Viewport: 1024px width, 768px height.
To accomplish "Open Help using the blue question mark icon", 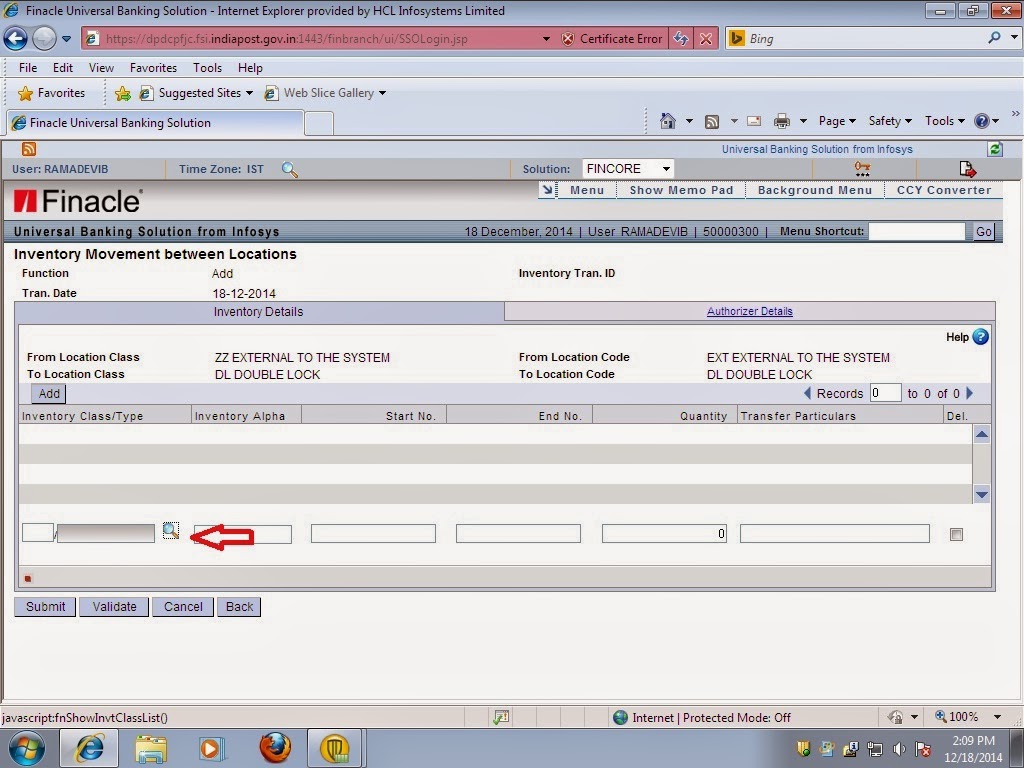I will point(980,337).
